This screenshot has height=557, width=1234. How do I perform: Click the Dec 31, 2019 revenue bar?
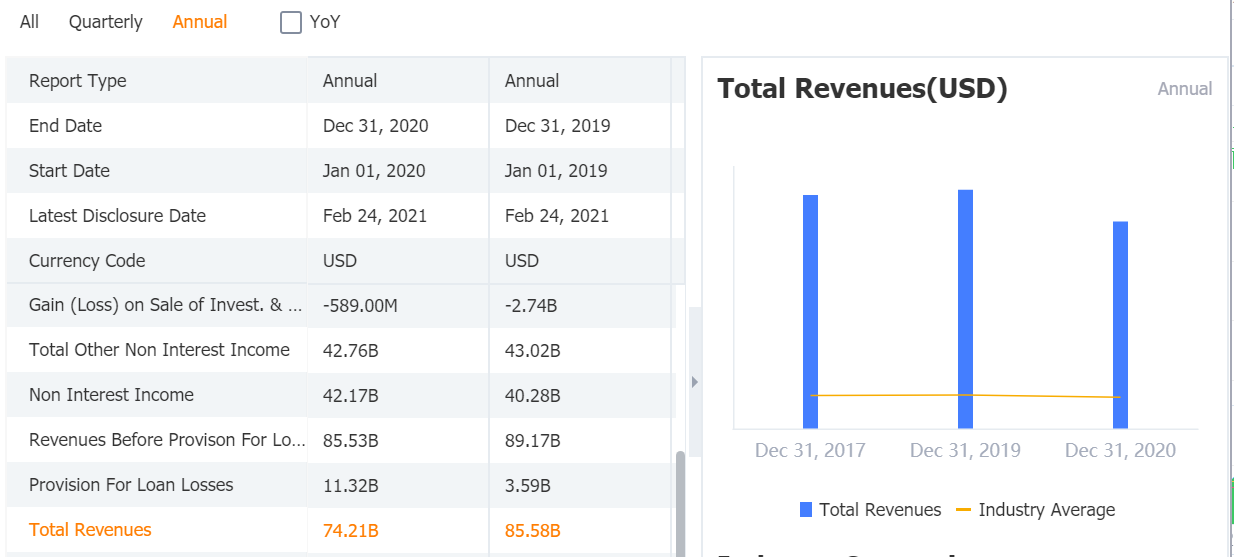(x=965, y=308)
